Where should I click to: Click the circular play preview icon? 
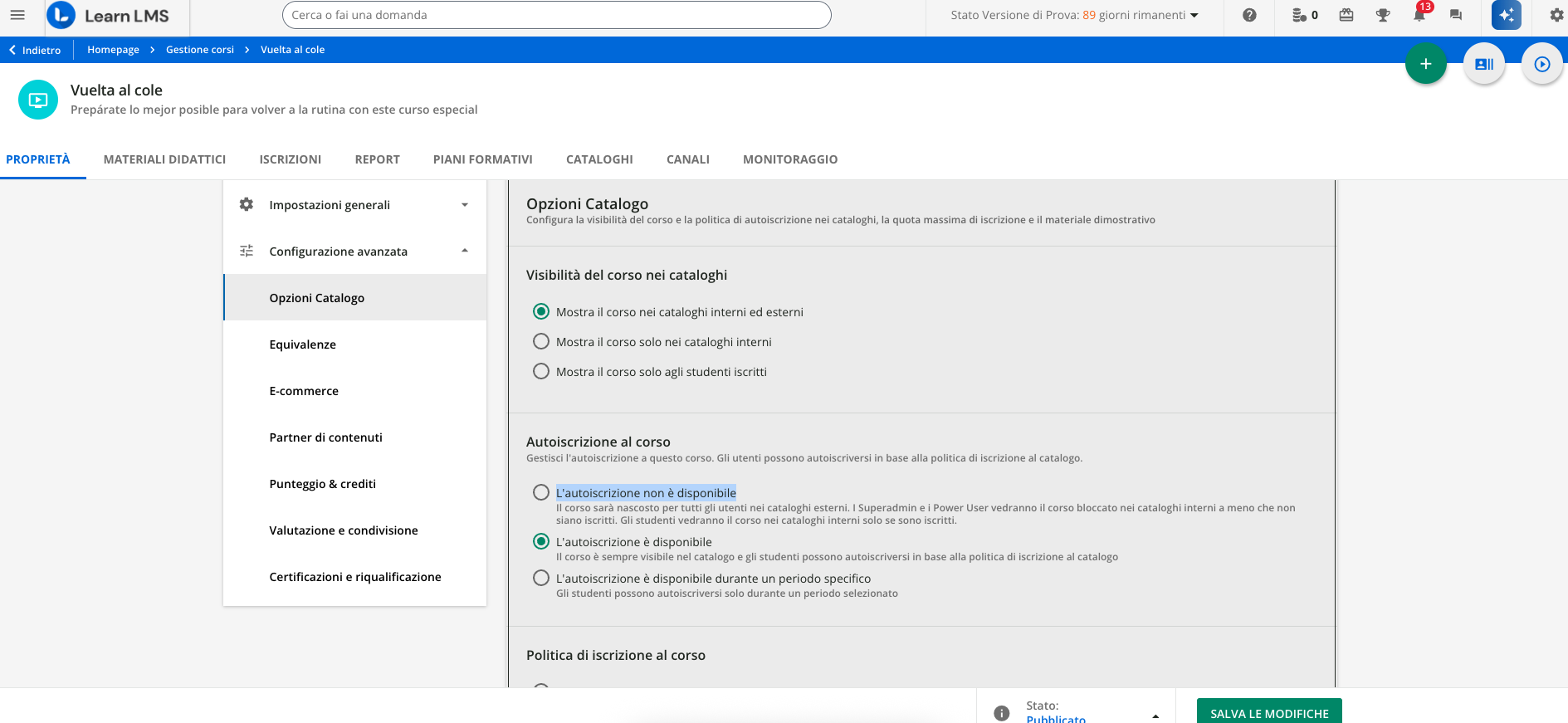point(1541,64)
